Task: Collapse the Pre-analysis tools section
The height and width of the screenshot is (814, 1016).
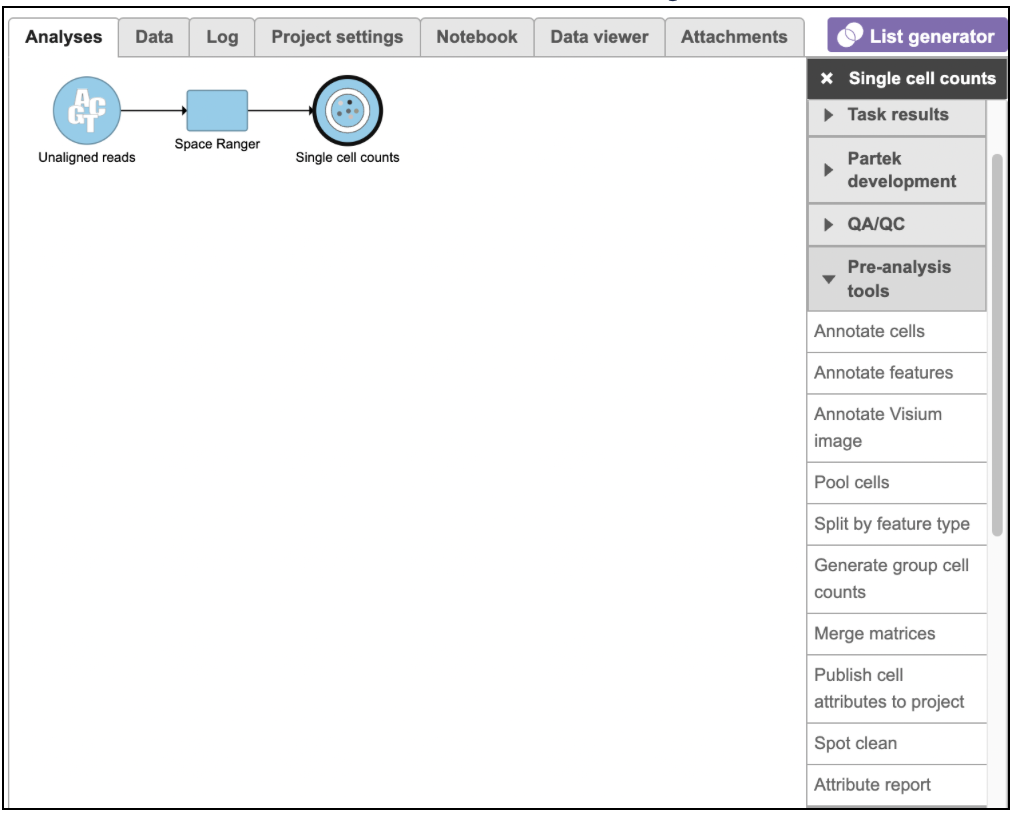Action: (x=897, y=279)
